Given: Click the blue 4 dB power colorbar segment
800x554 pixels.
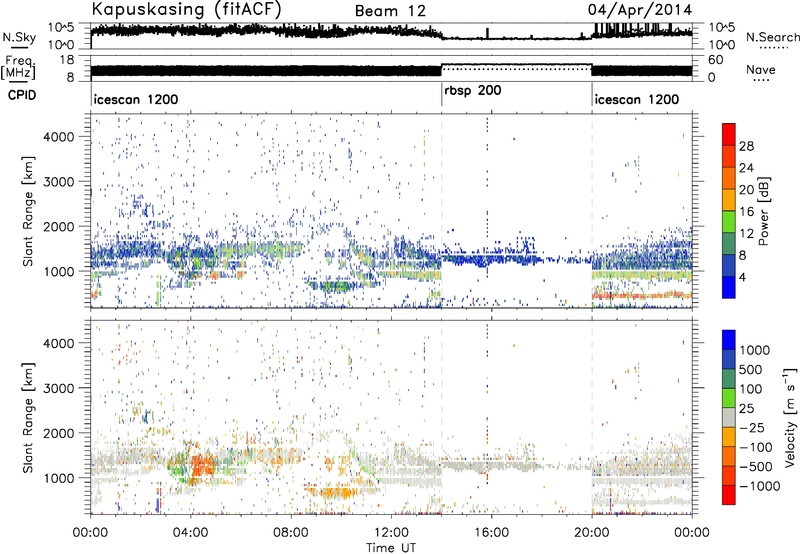Looking at the screenshot, I should click(x=729, y=287).
